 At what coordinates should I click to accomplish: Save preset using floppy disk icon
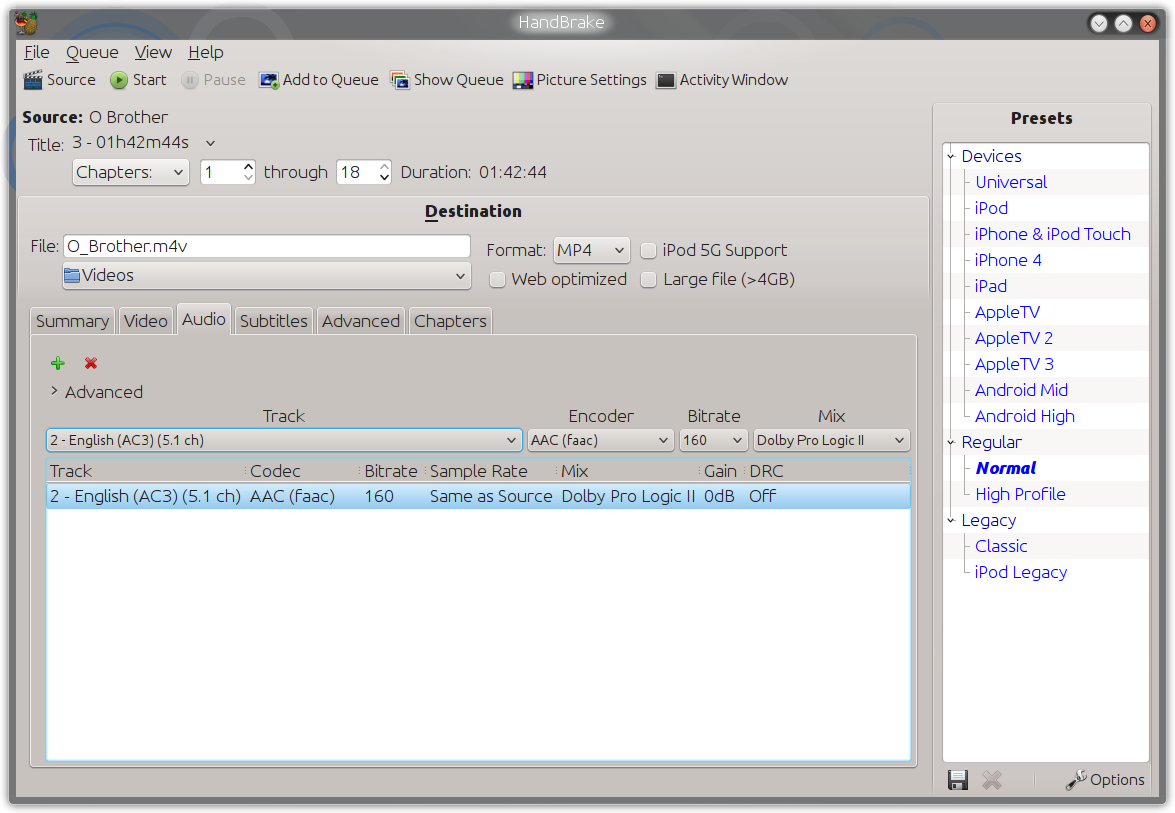958,780
